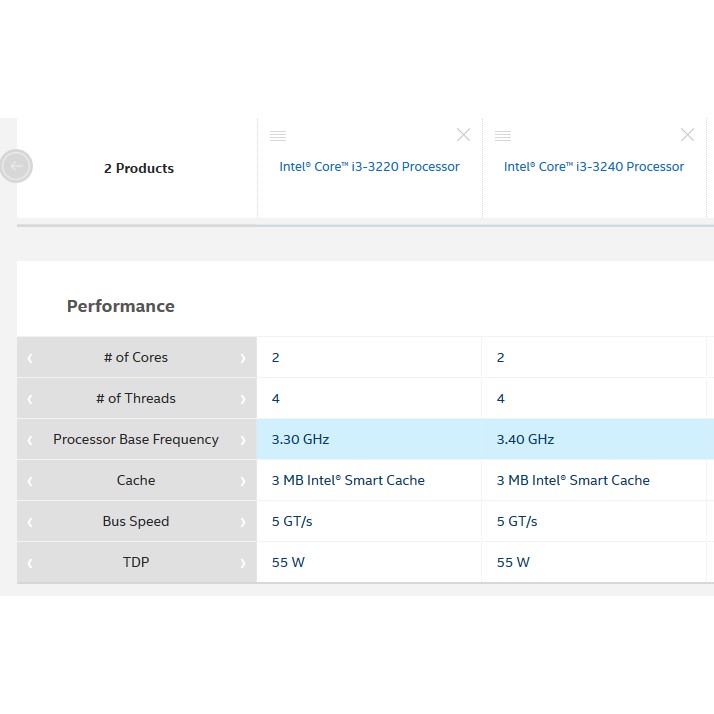Click the left chevron in # of Cores row
The width and height of the screenshot is (714, 714).
[30, 358]
